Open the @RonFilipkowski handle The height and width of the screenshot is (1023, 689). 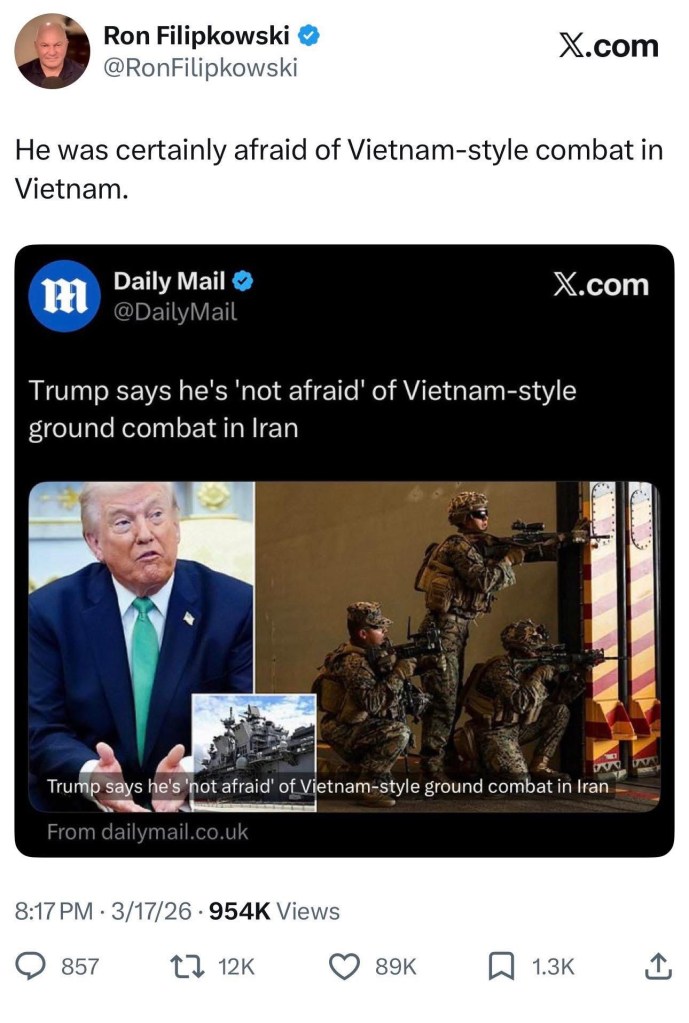pyautogui.click(x=200, y=67)
